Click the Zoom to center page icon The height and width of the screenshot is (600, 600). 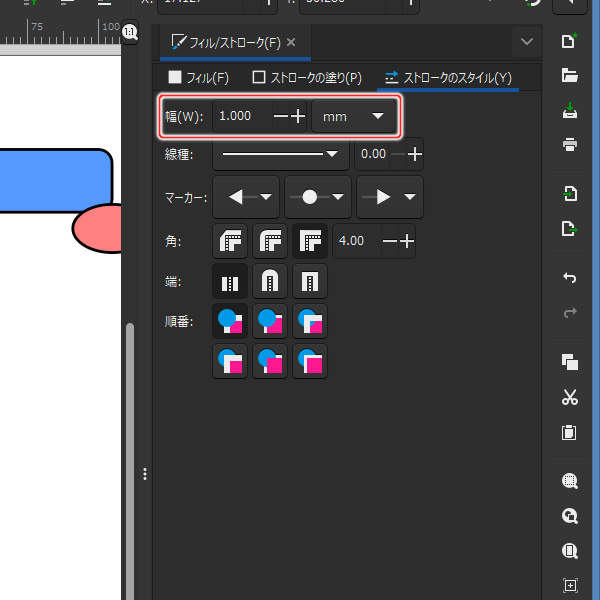[569, 585]
